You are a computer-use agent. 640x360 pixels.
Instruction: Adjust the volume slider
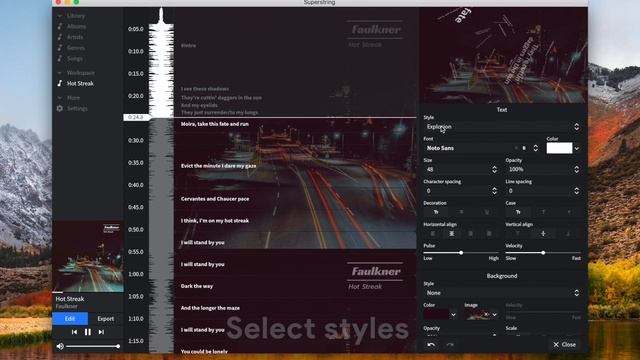[x=93, y=346]
